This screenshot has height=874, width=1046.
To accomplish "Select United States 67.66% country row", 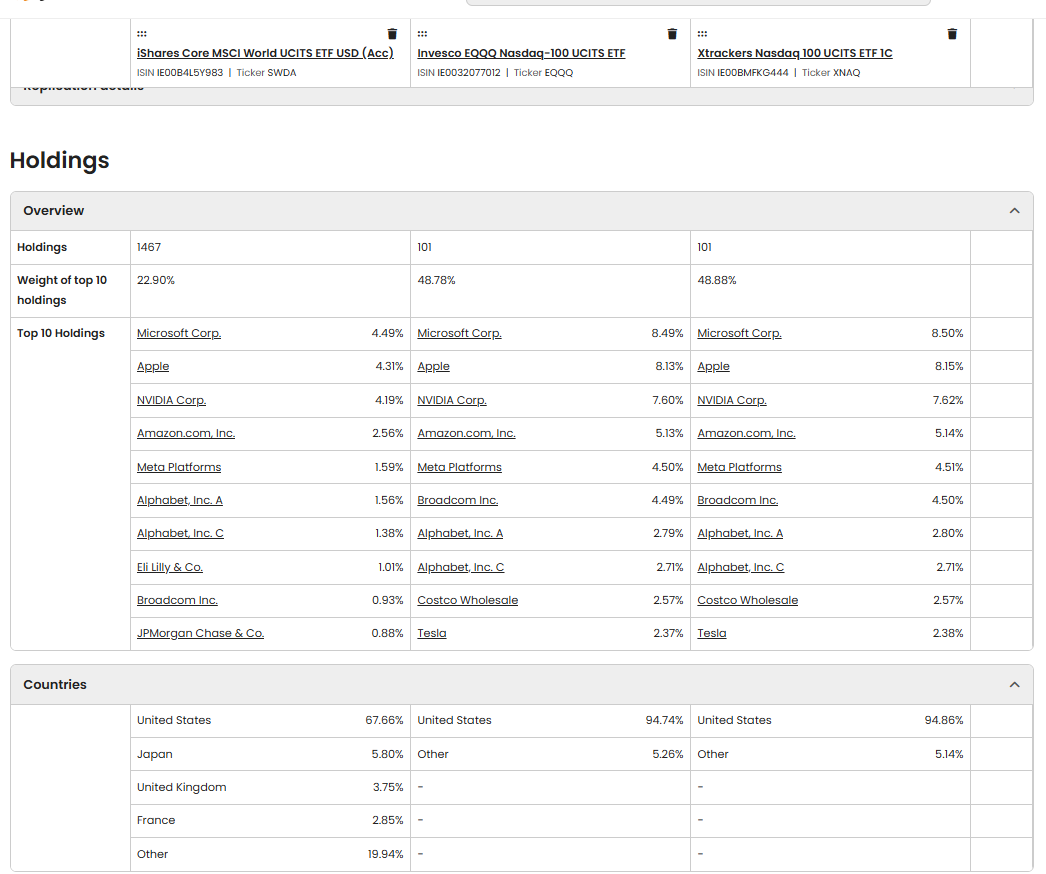I will click(x=270, y=721).
